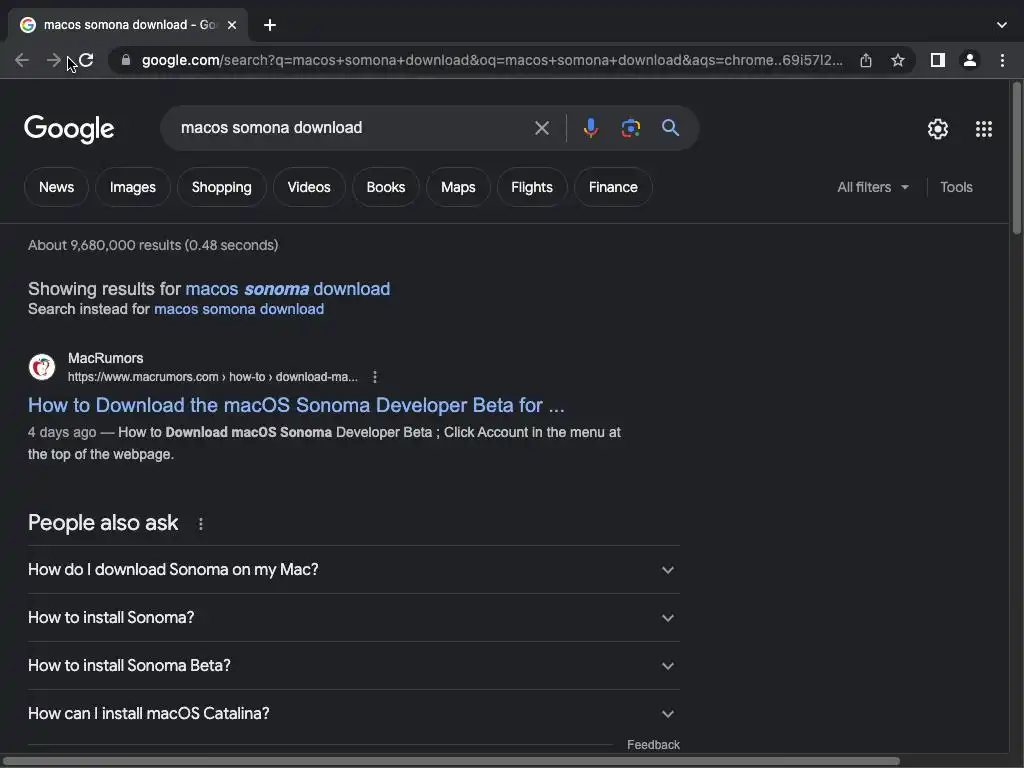1024x768 pixels.
Task: Select the Finance filter
Action: pos(613,187)
